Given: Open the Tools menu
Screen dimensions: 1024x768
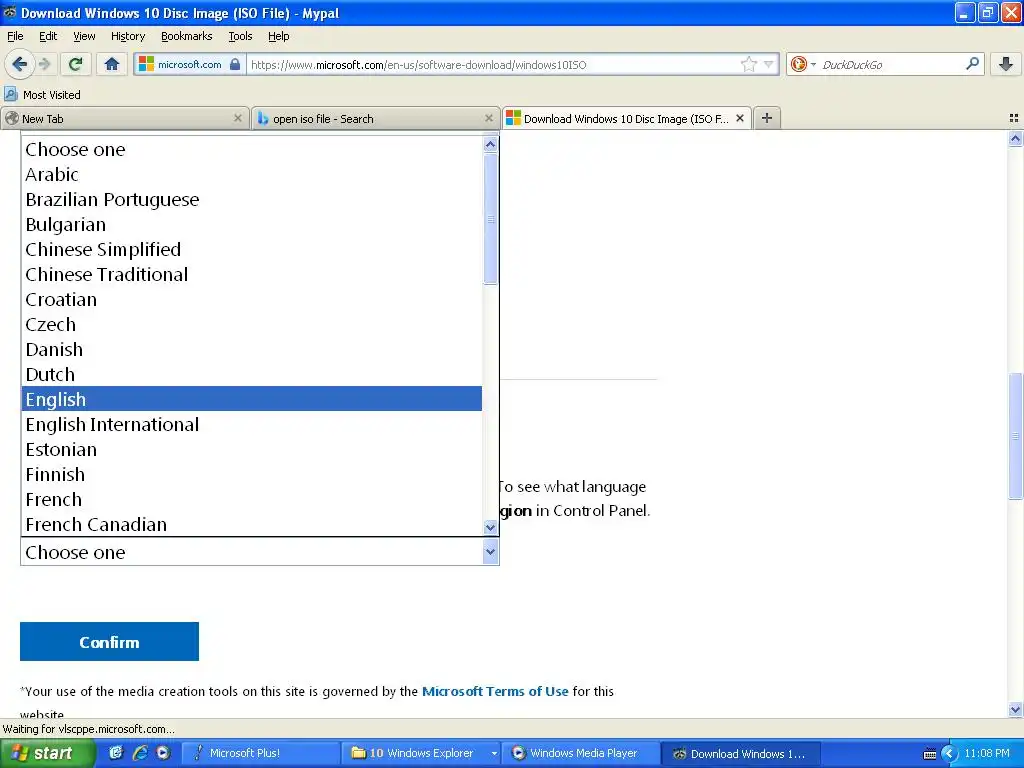Looking at the screenshot, I should [240, 36].
